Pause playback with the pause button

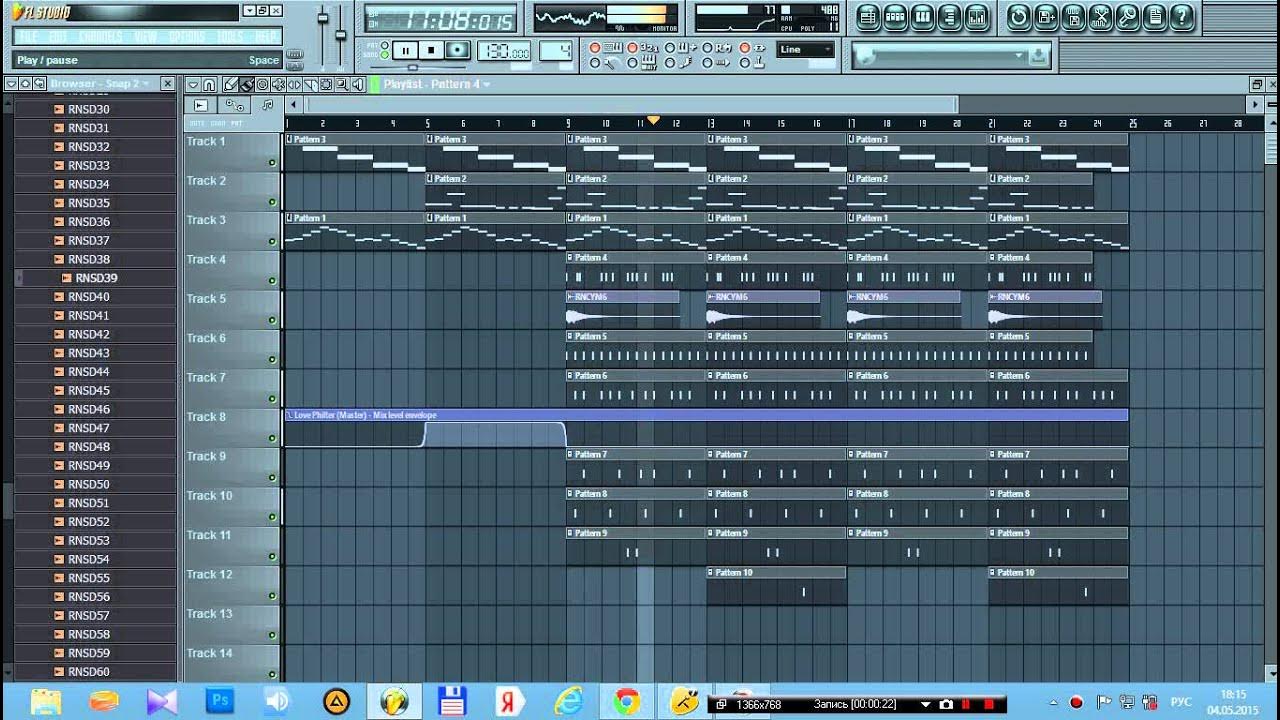(x=406, y=51)
